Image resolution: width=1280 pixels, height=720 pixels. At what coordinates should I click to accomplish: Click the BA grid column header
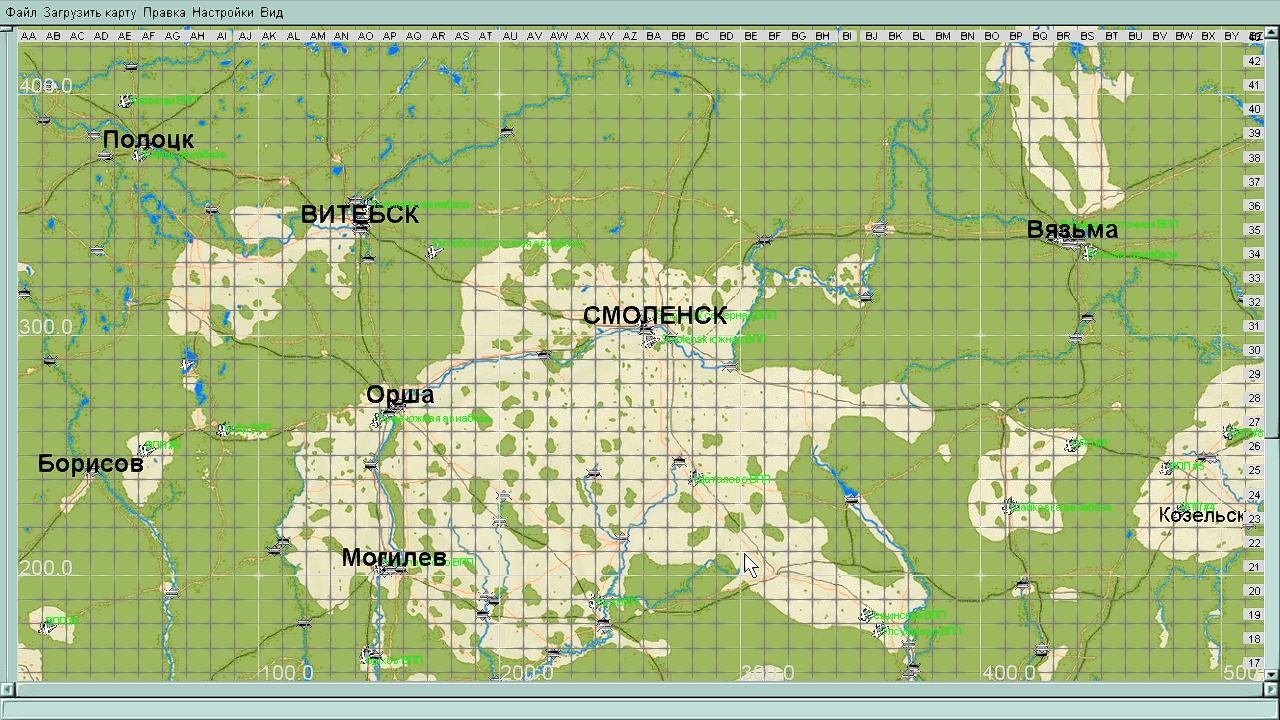pyautogui.click(x=654, y=36)
